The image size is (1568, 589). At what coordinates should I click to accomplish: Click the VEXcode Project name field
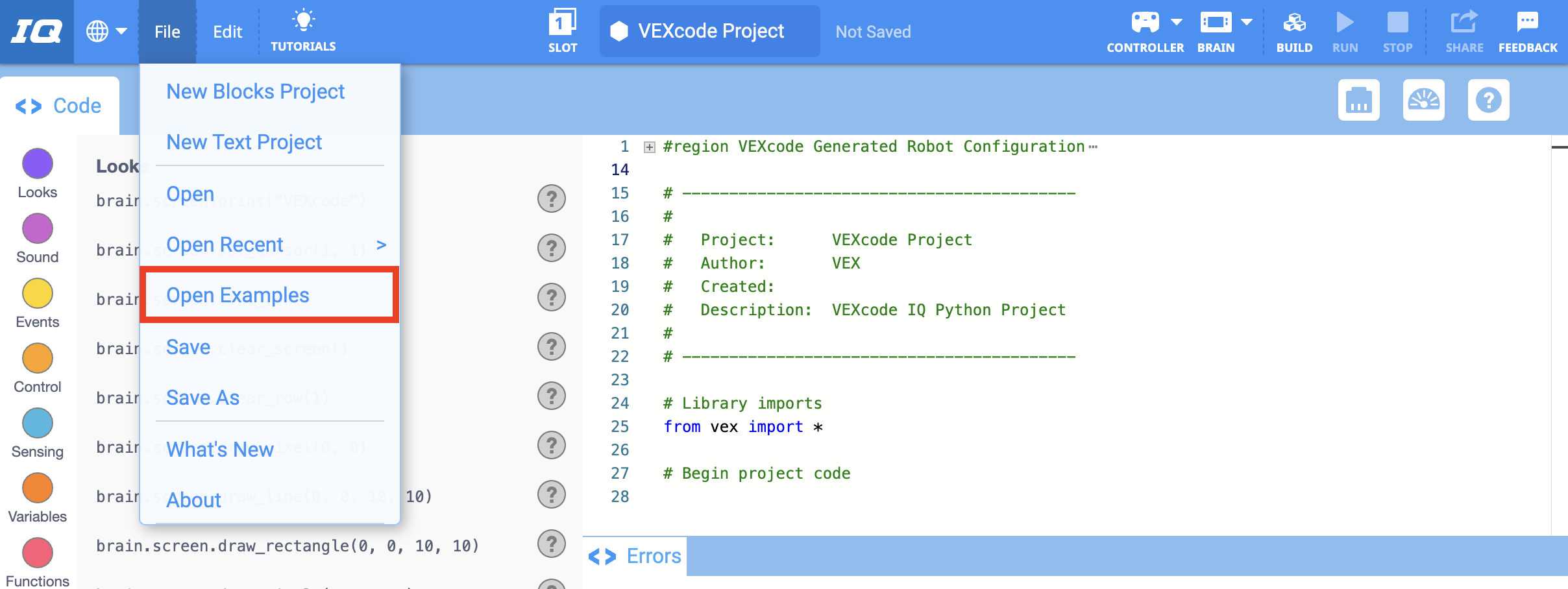[x=709, y=30]
